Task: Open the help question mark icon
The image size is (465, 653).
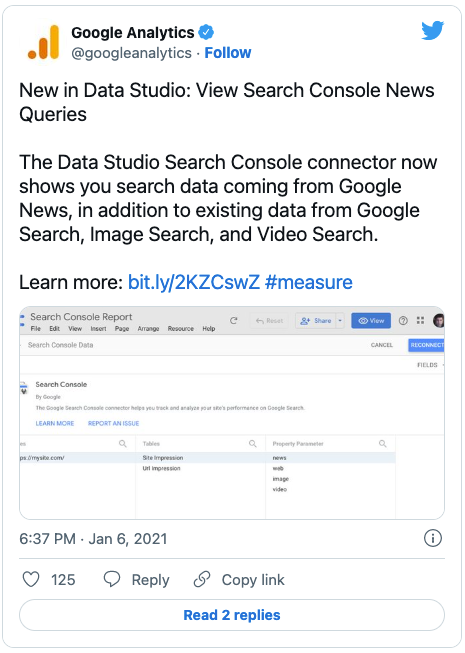Action: pyautogui.click(x=403, y=320)
